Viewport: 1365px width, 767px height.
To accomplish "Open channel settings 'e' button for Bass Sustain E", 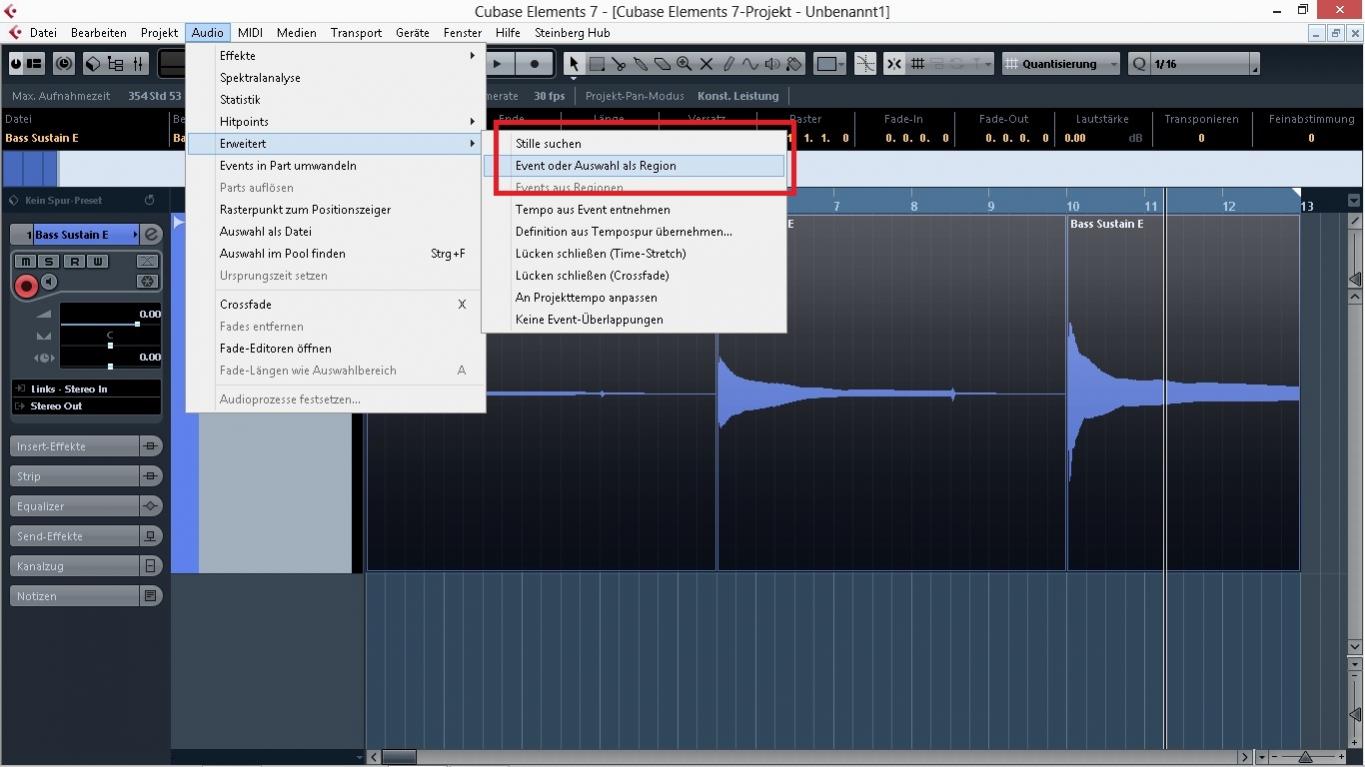I will coord(151,234).
